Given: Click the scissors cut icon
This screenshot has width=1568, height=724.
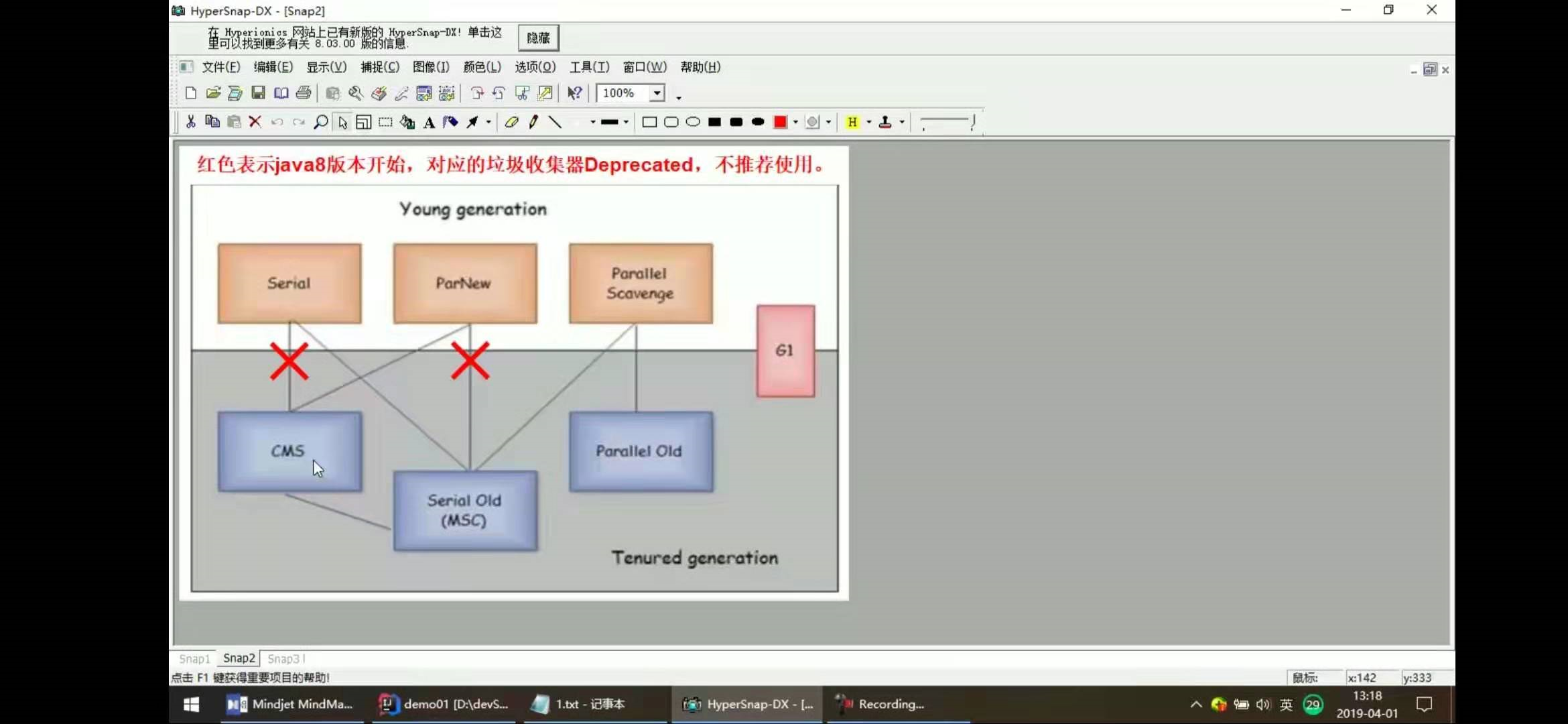Looking at the screenshot, I should pos(191,122).
